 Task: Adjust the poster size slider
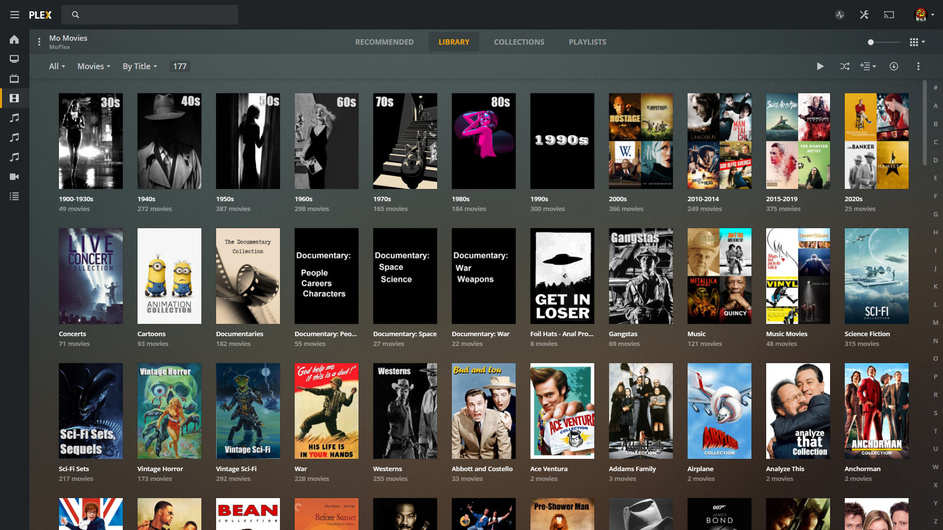click(883, 42)
